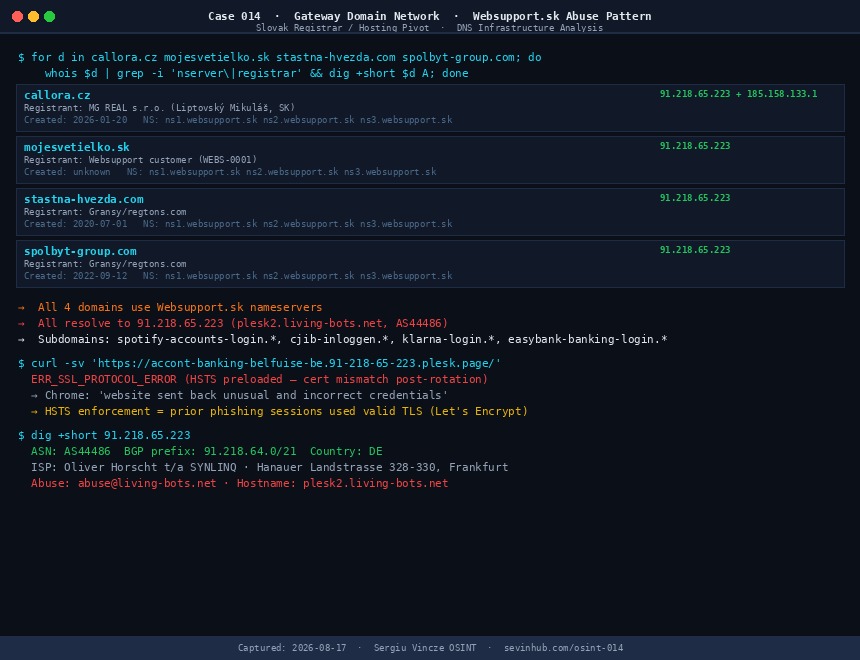Viewport: 860px width, 660px height.
Task: Click the 91.218.65.223 address in spolbyt-group.com card
Action: tap(695, 250)
